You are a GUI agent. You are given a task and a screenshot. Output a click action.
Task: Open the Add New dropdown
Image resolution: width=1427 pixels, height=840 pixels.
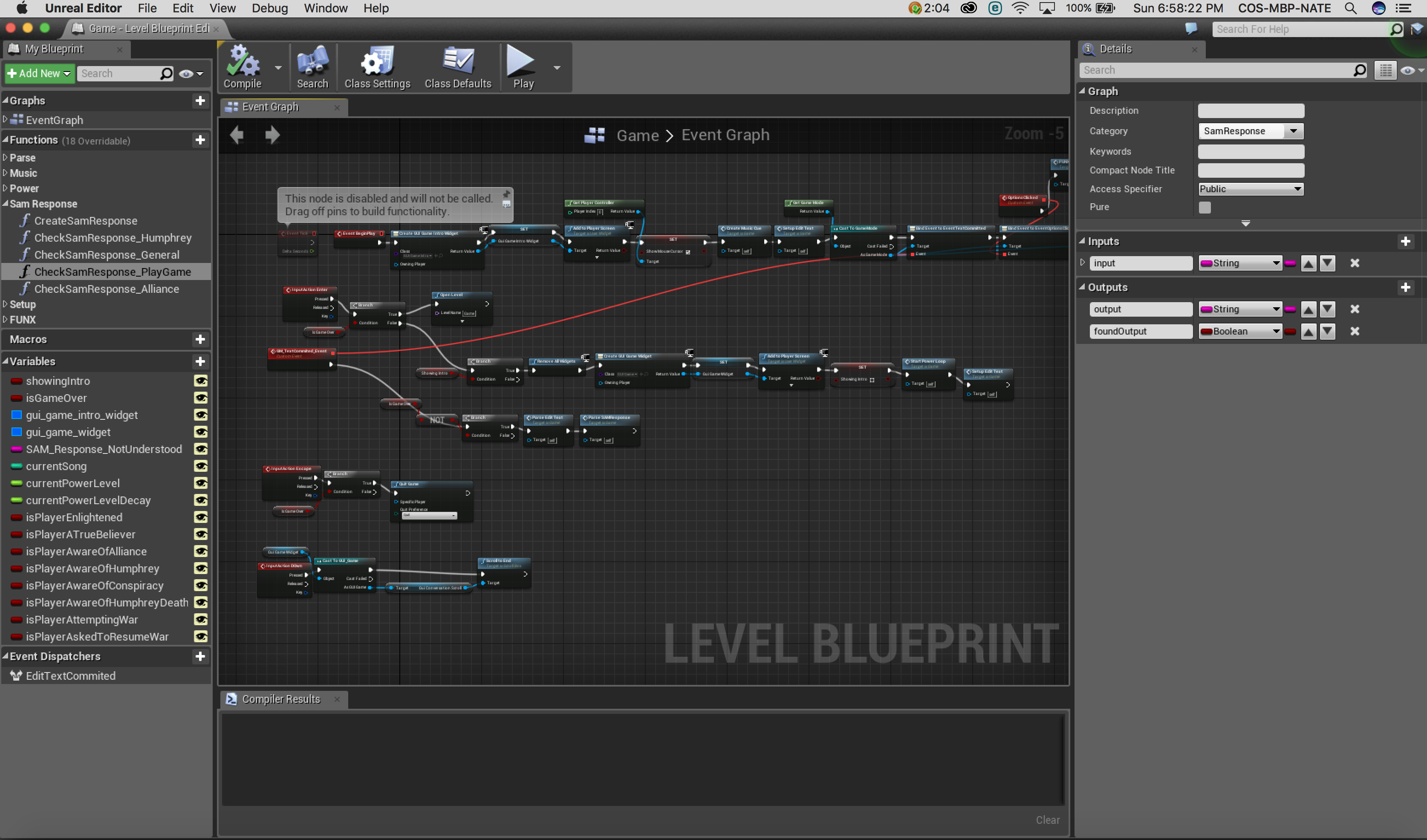click(39, 74)
